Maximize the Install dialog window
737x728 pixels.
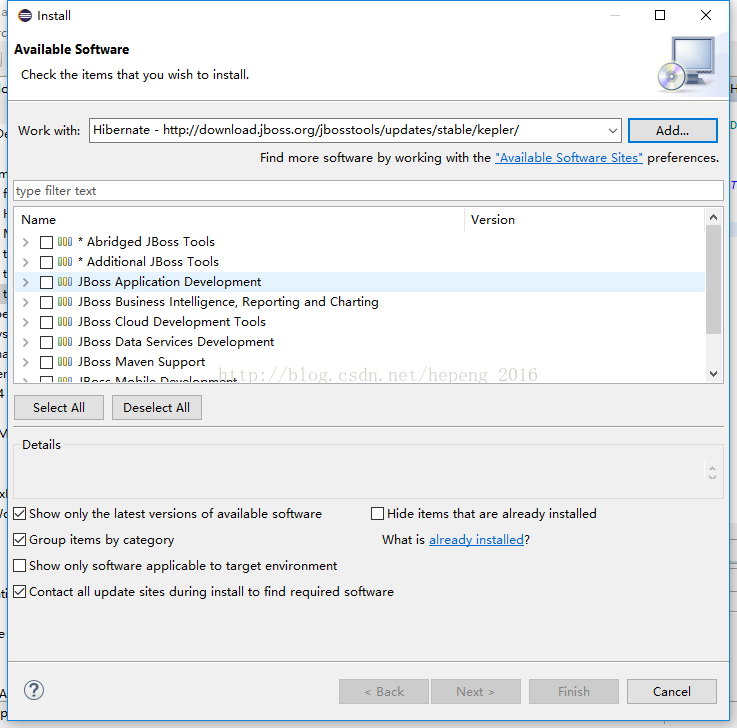[660, 15]
